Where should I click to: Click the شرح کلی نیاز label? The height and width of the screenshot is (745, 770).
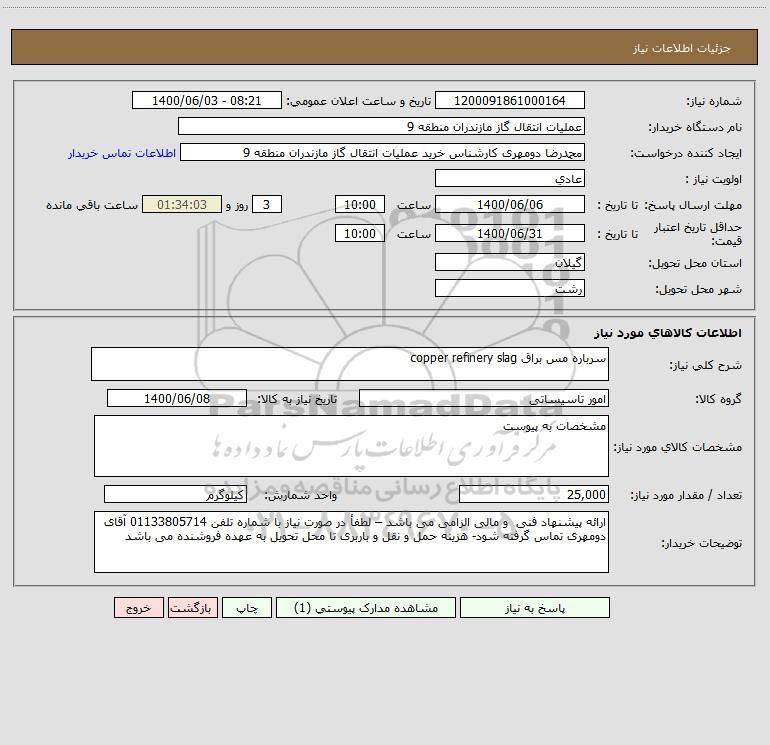point(706,365)
